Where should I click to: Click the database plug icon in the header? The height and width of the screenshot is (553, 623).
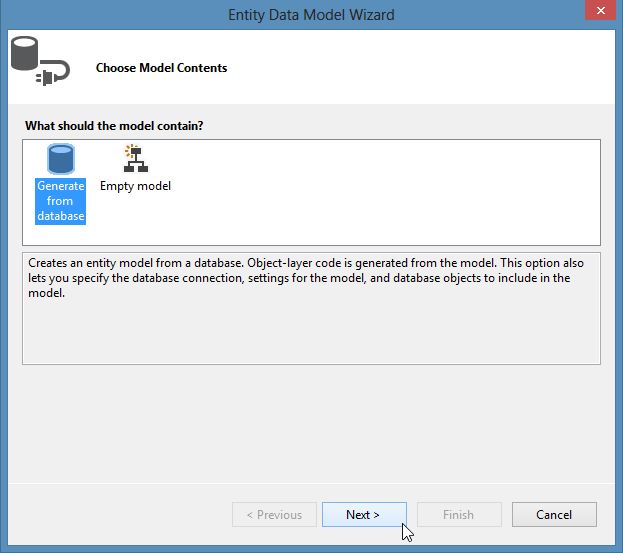pos(40,61)
